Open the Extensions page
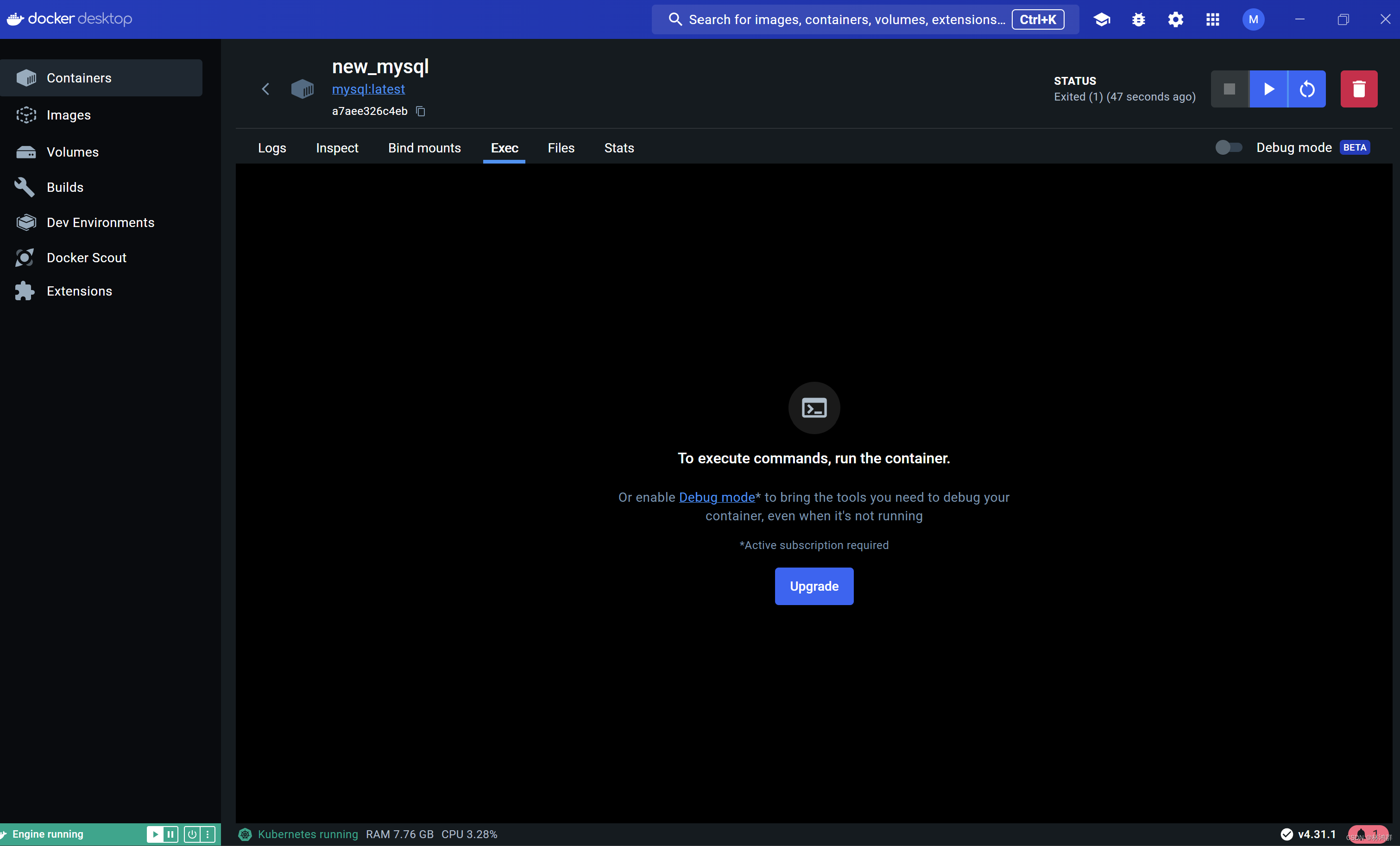 pos(101,291)
